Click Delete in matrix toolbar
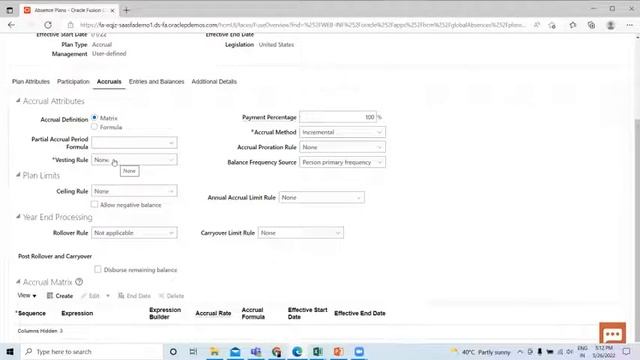 (171, 296)
